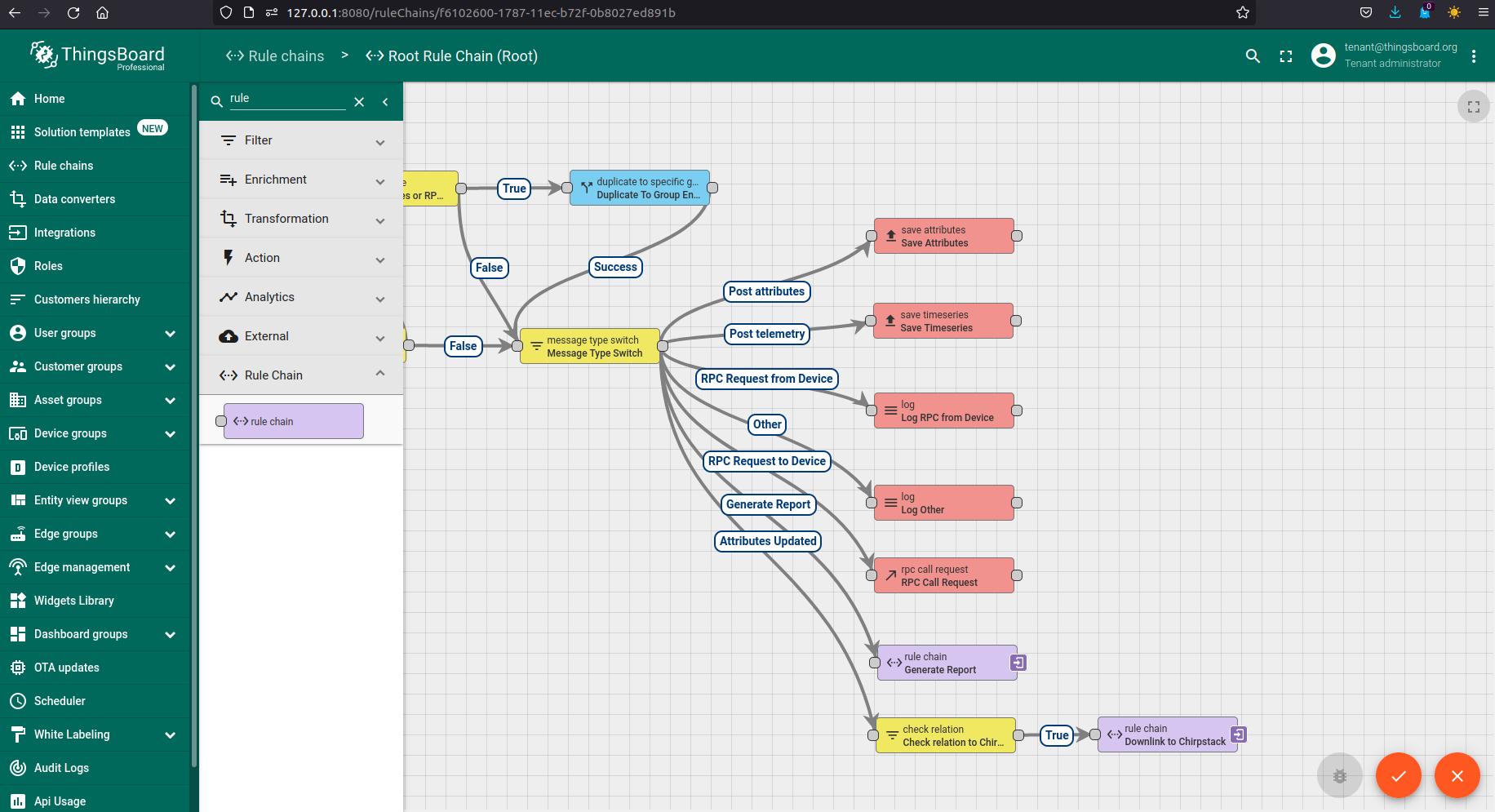Image resolution: width=1495 pixels, height=812 pixels.
Task: Revert changes with the orange X button
Action: coord(1457,775)
